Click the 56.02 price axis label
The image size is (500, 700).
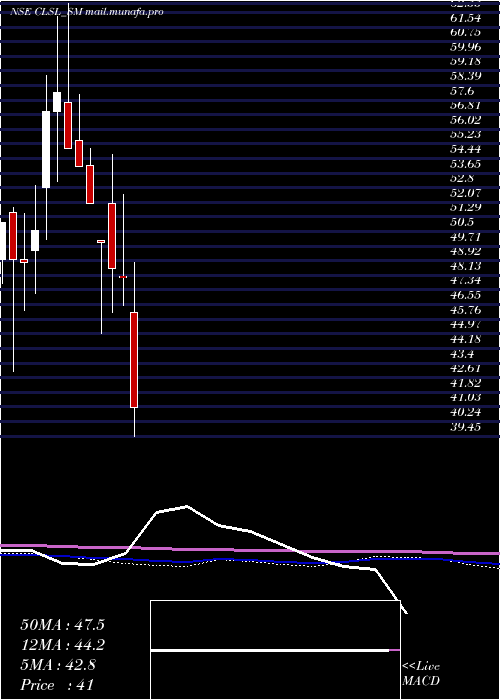(x=466, y=120)
